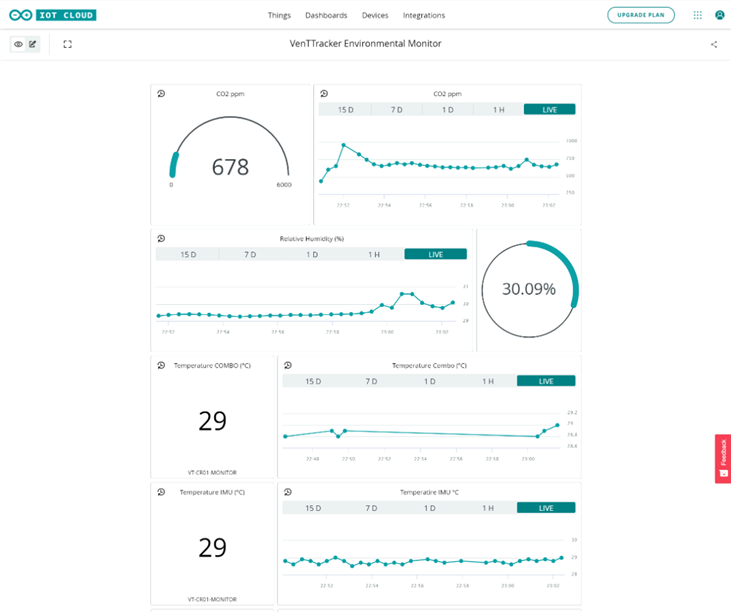Click the 30.09% humidity circular gauge

point(529,289)
